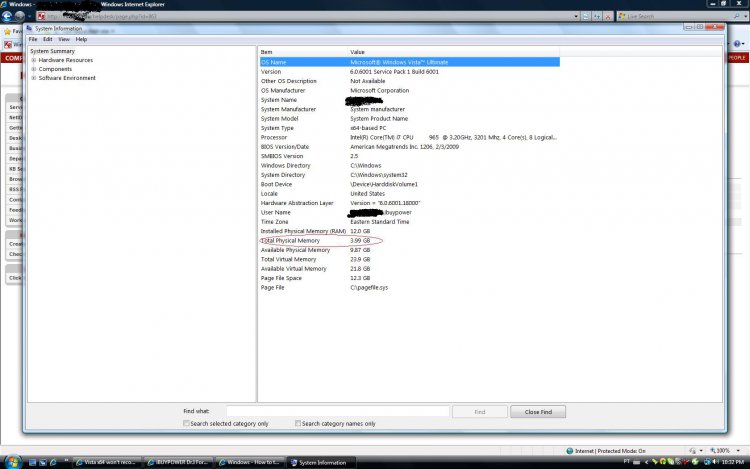Click System Information taskbar button

(x=321, y=462)
